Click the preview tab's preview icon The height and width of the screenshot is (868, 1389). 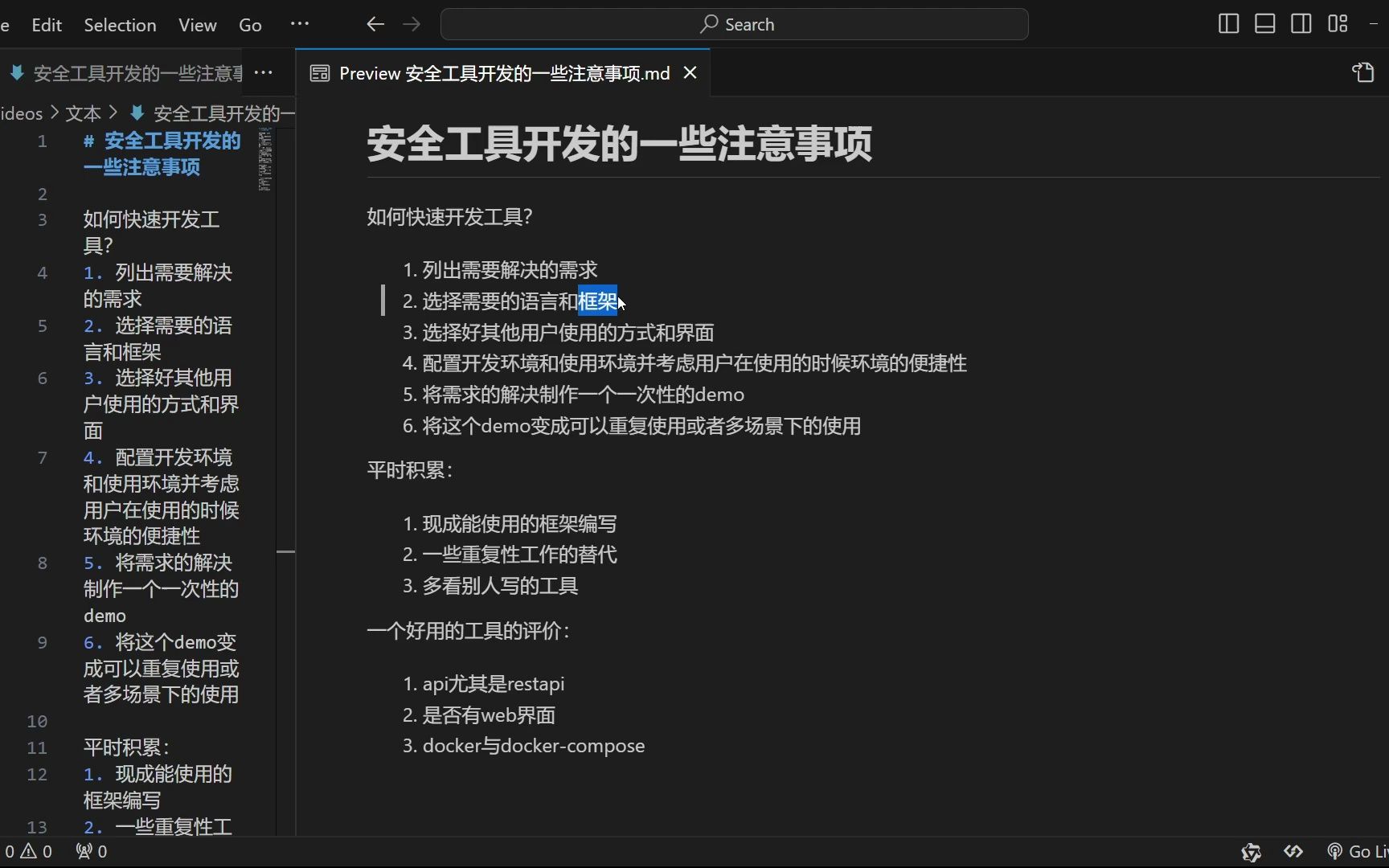(x=320, y=73)
